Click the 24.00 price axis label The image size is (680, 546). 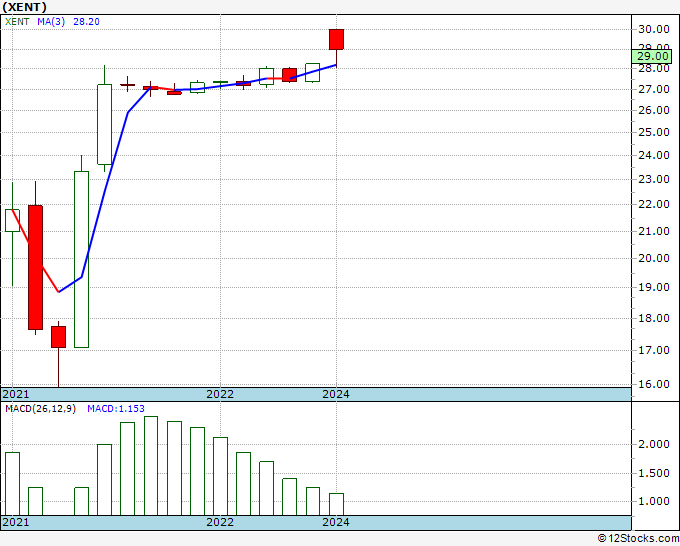point(654,155)
